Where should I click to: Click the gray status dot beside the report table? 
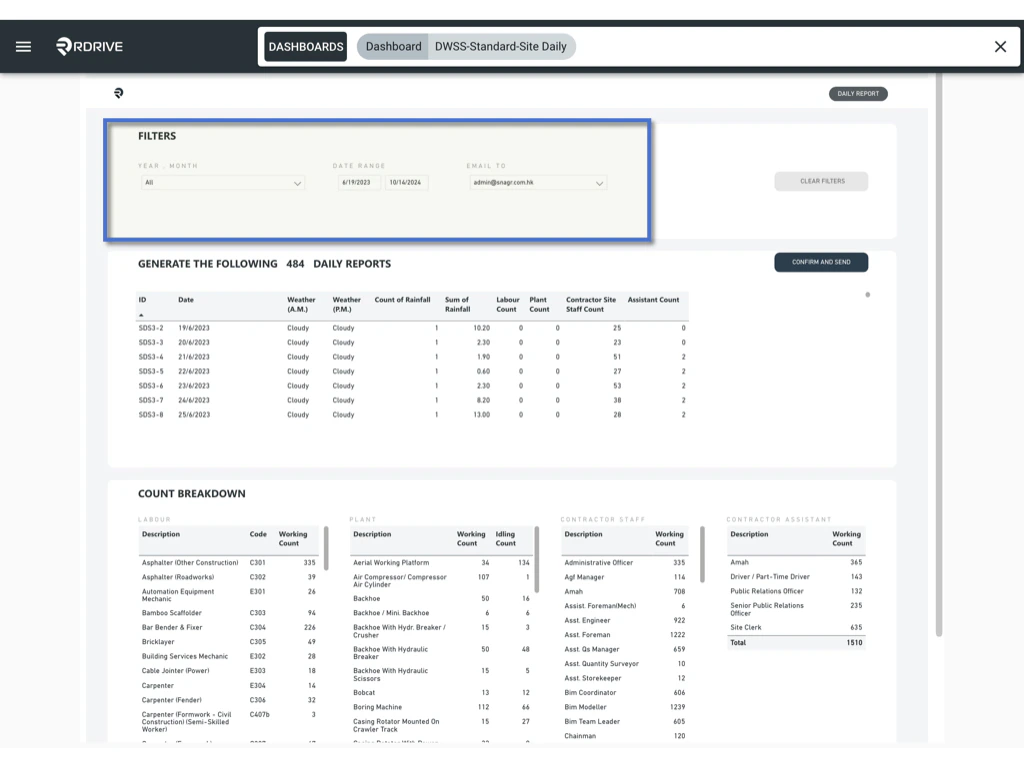coord(869,295)
